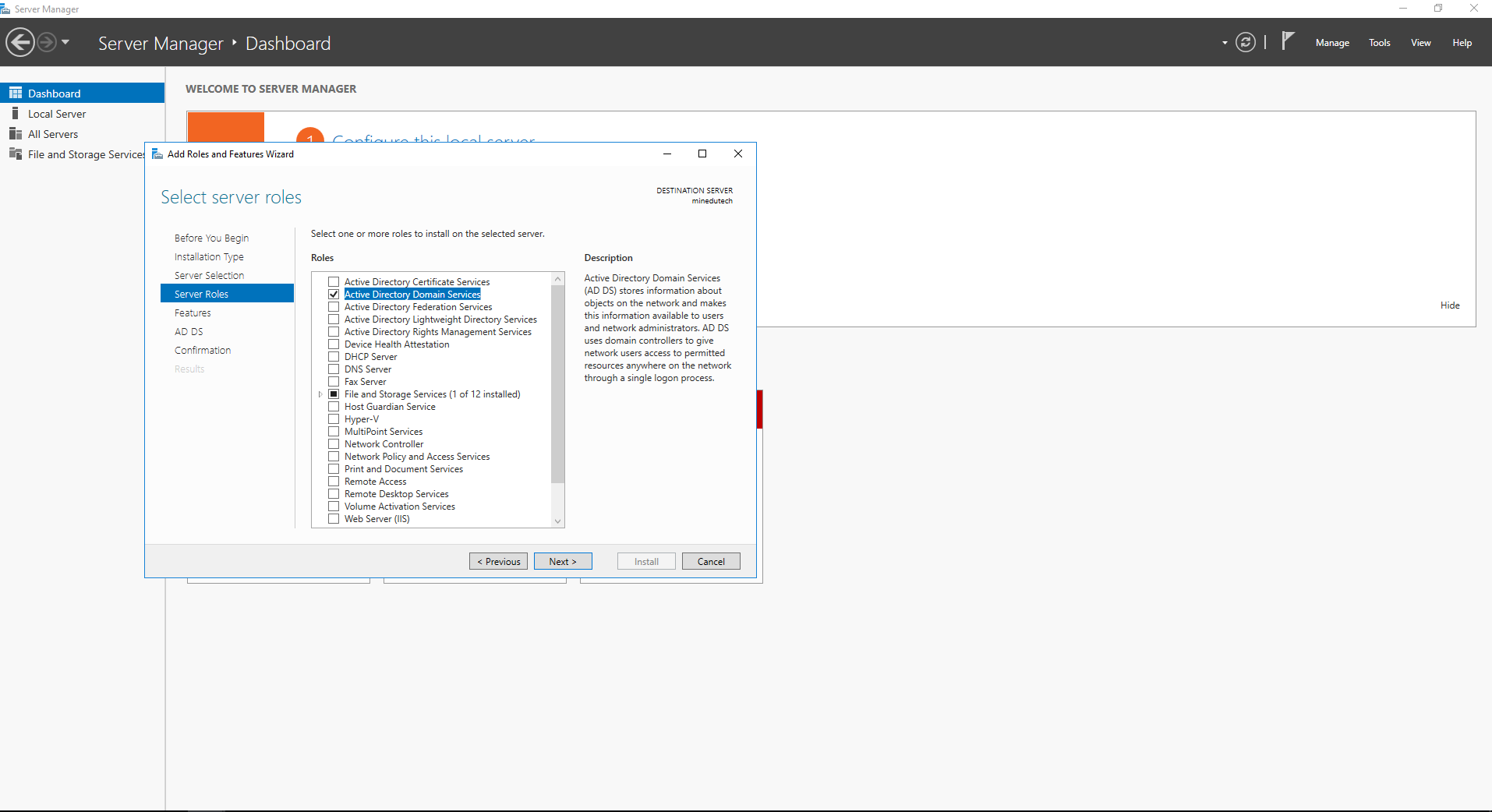1492x812 pixels.
Task: Enable the DHCP Server role
Action: tap(334, 356)
